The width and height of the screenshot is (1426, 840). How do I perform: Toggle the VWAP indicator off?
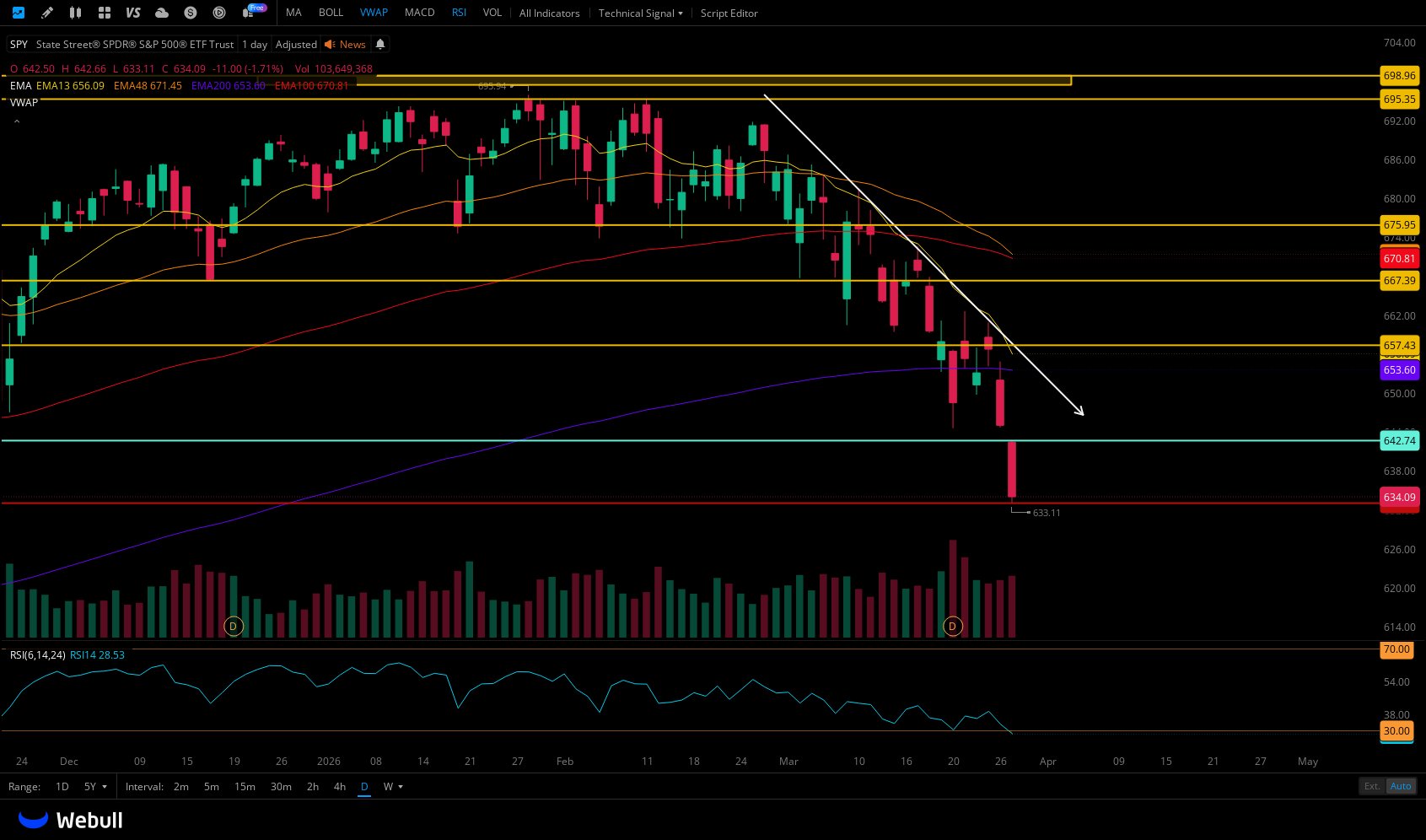[374, 13]
